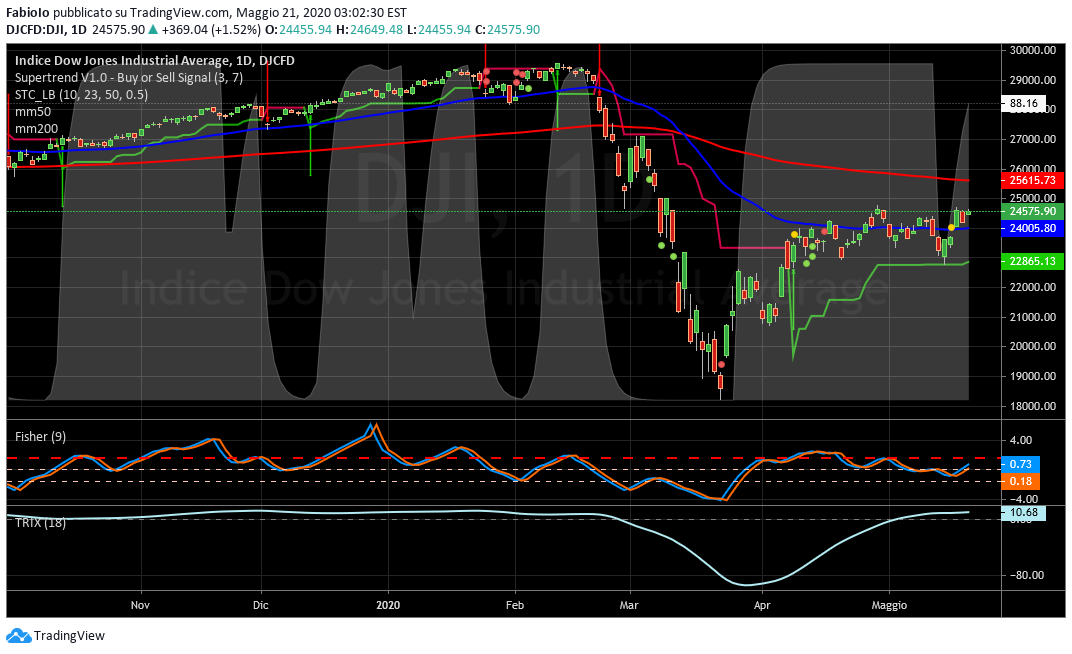This screenshot has width=1072, height=654.
Task: Click the blue 24005.80 mm50 price label
Action: coord(1032,228)
